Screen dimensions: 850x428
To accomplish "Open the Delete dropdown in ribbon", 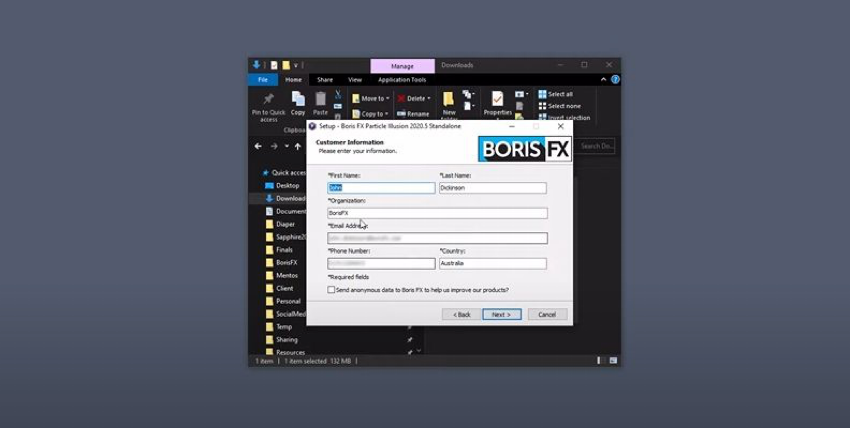I will click(x=413, y=99).
